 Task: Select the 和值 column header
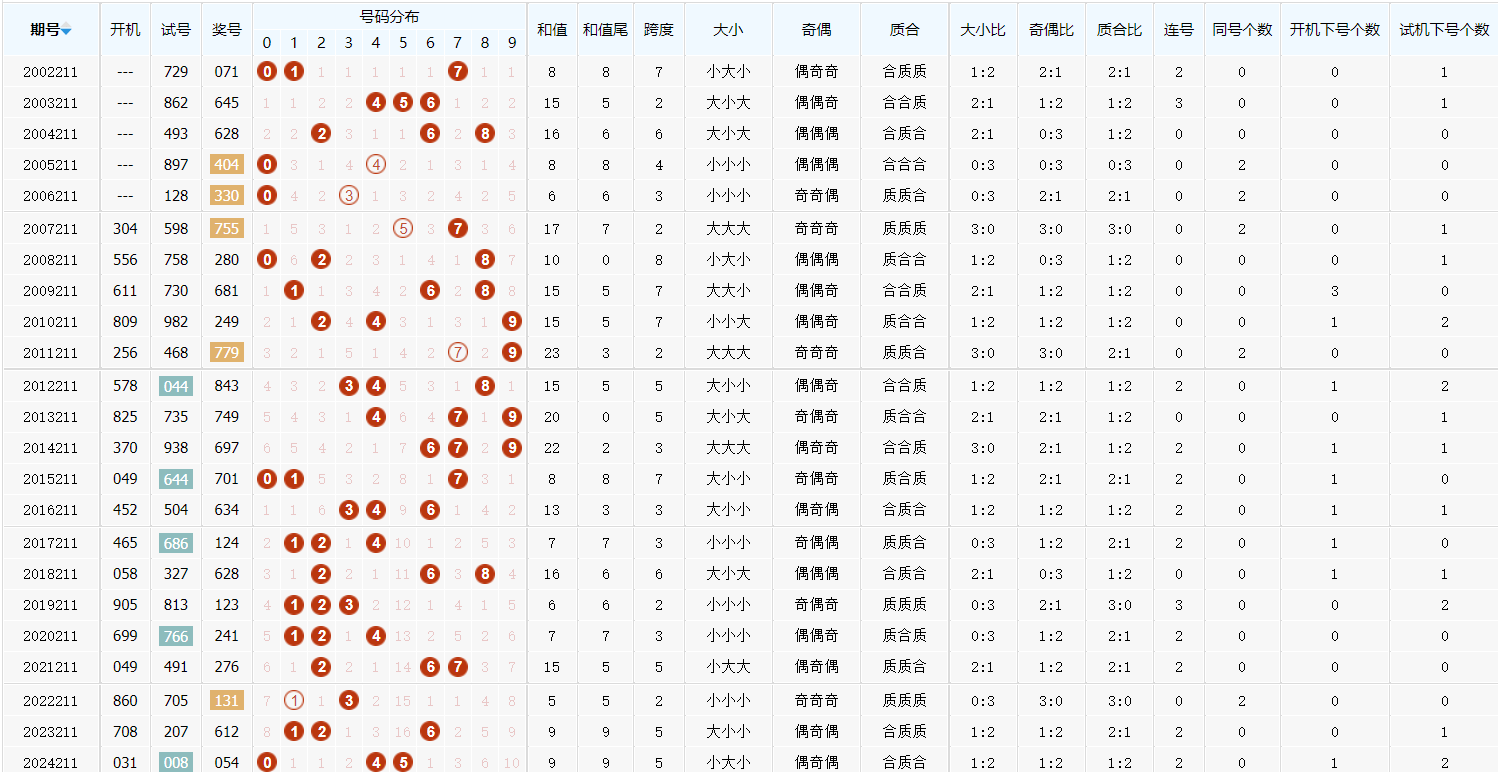tap(552, 29)
